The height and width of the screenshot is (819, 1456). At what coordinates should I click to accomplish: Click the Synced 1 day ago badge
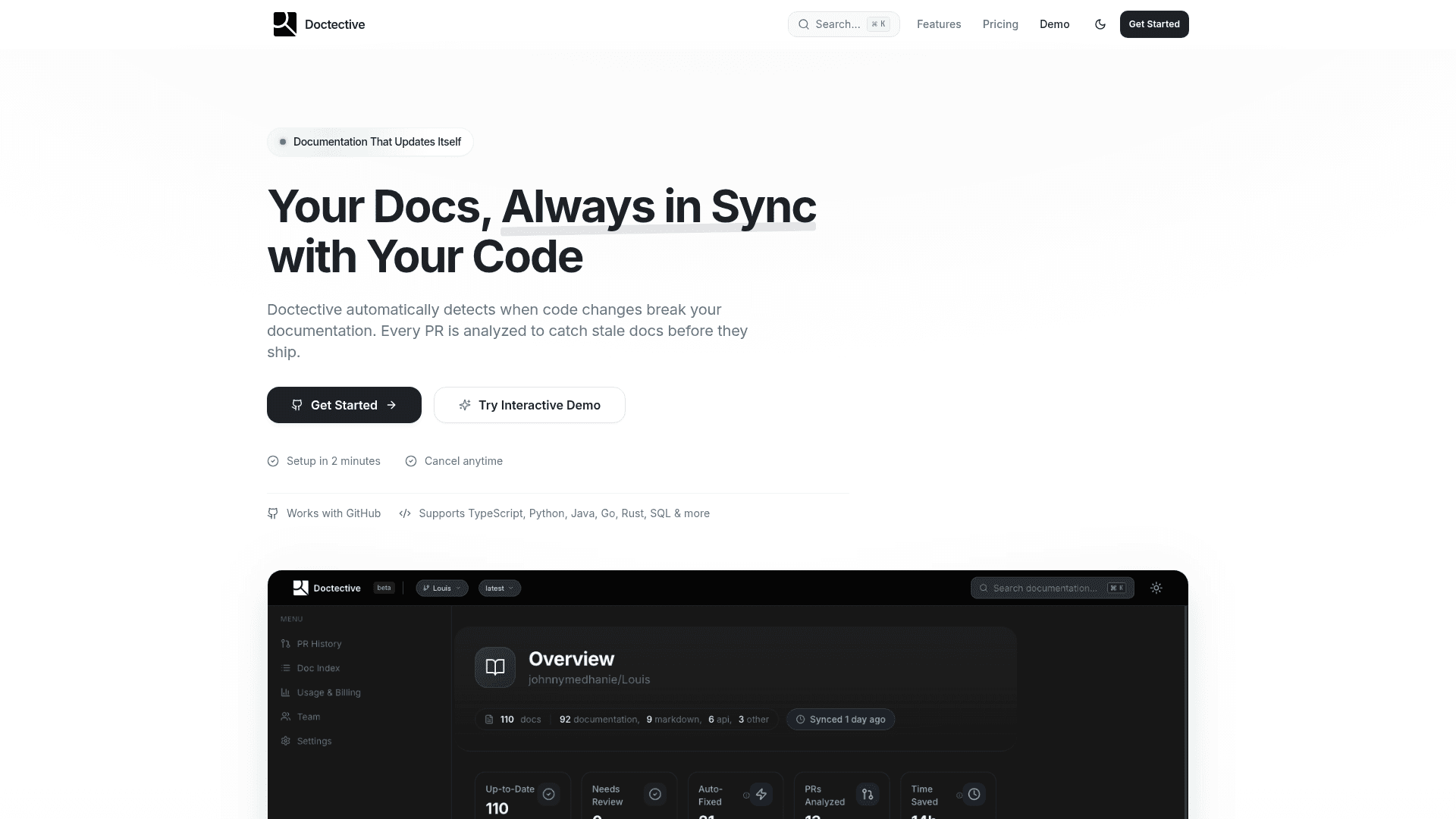tap(840, 720)
